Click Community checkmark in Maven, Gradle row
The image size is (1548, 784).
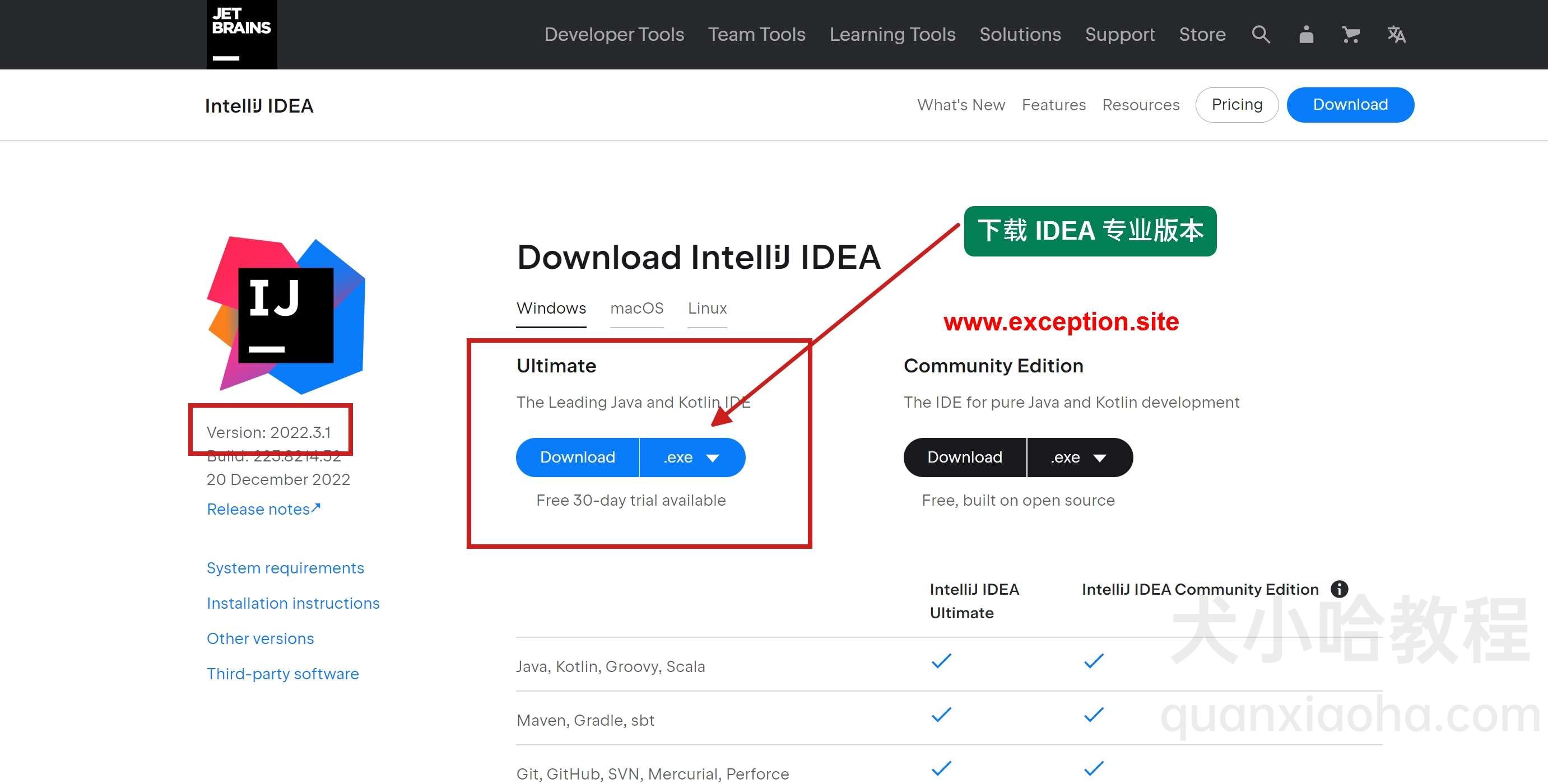pos(1094,715)
